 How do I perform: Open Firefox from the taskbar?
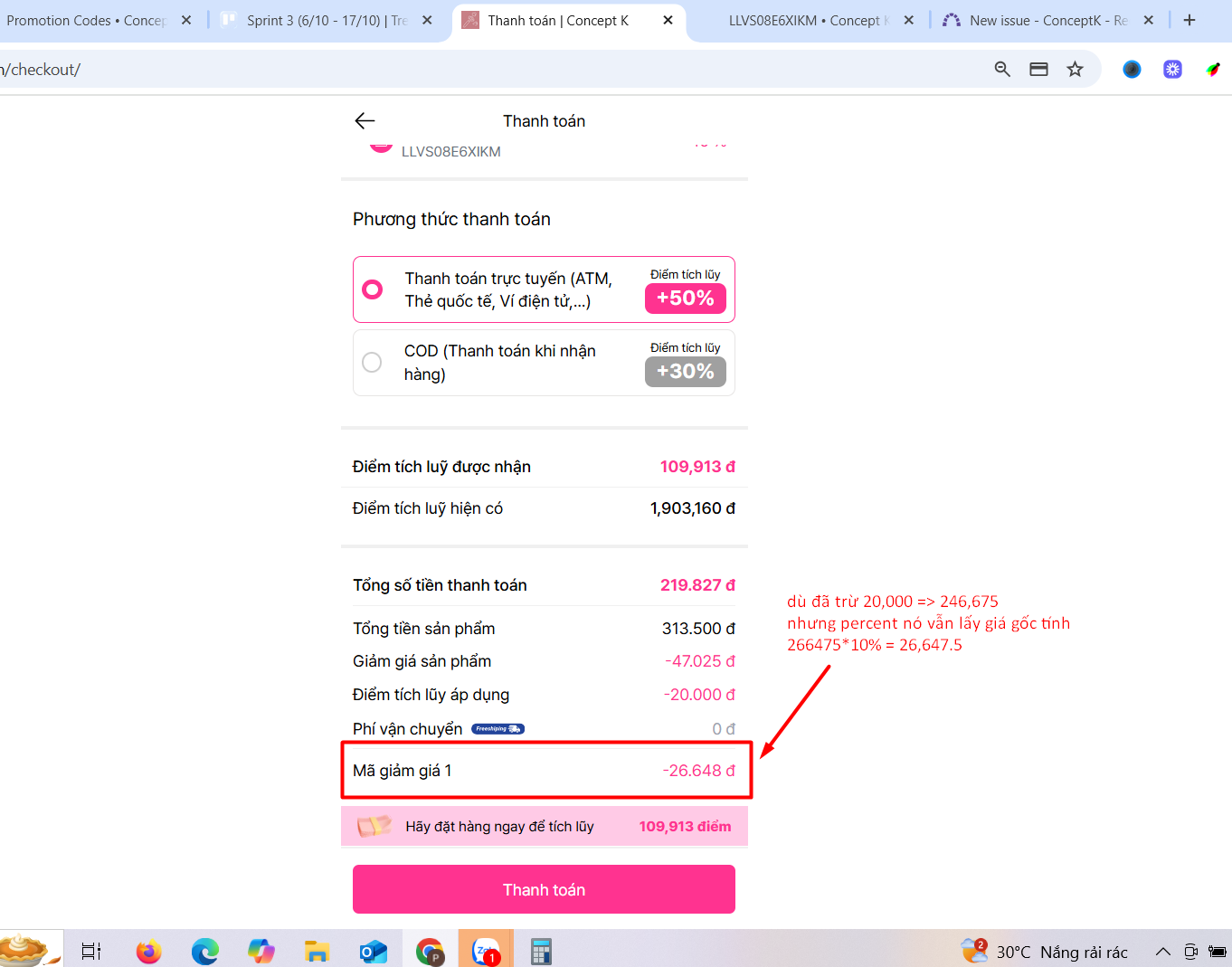148,951
